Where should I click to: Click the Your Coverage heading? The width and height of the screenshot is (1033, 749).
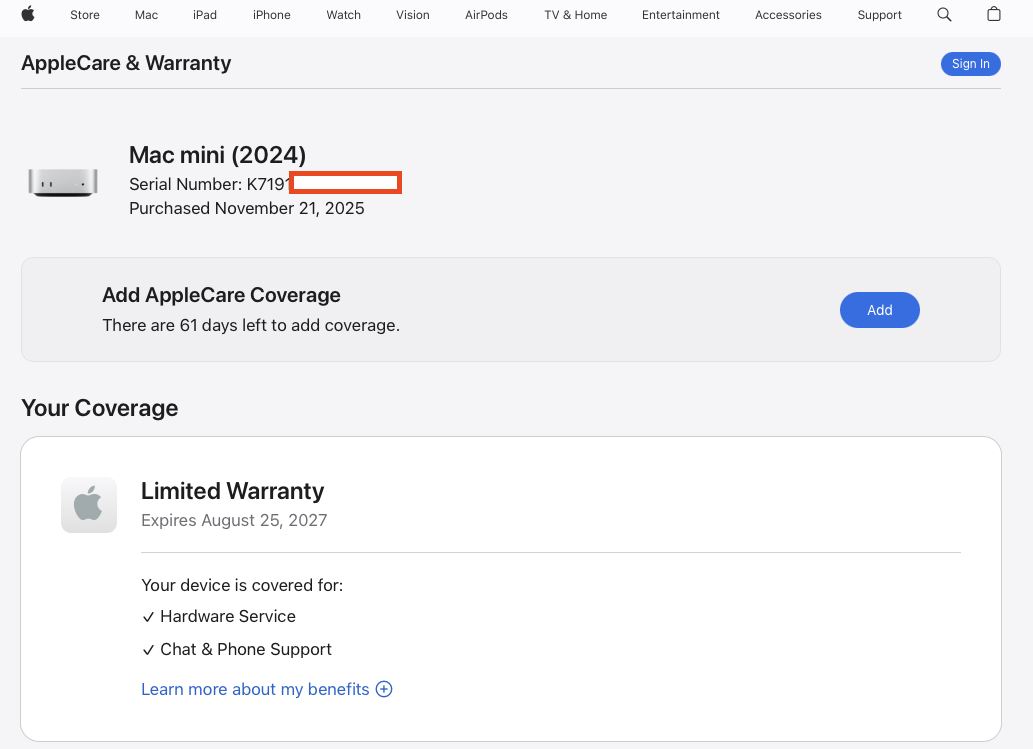(99, 408)
